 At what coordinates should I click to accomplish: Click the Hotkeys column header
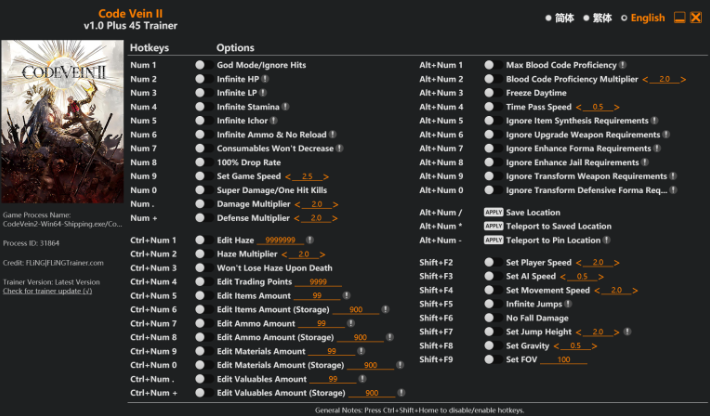[149, 48]
